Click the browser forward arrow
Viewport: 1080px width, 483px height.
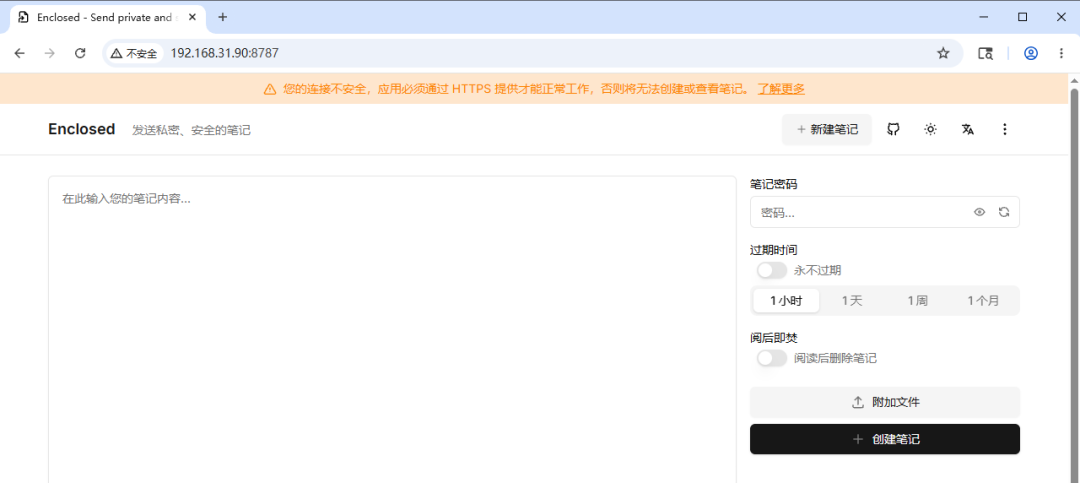(x=50, y=53)
